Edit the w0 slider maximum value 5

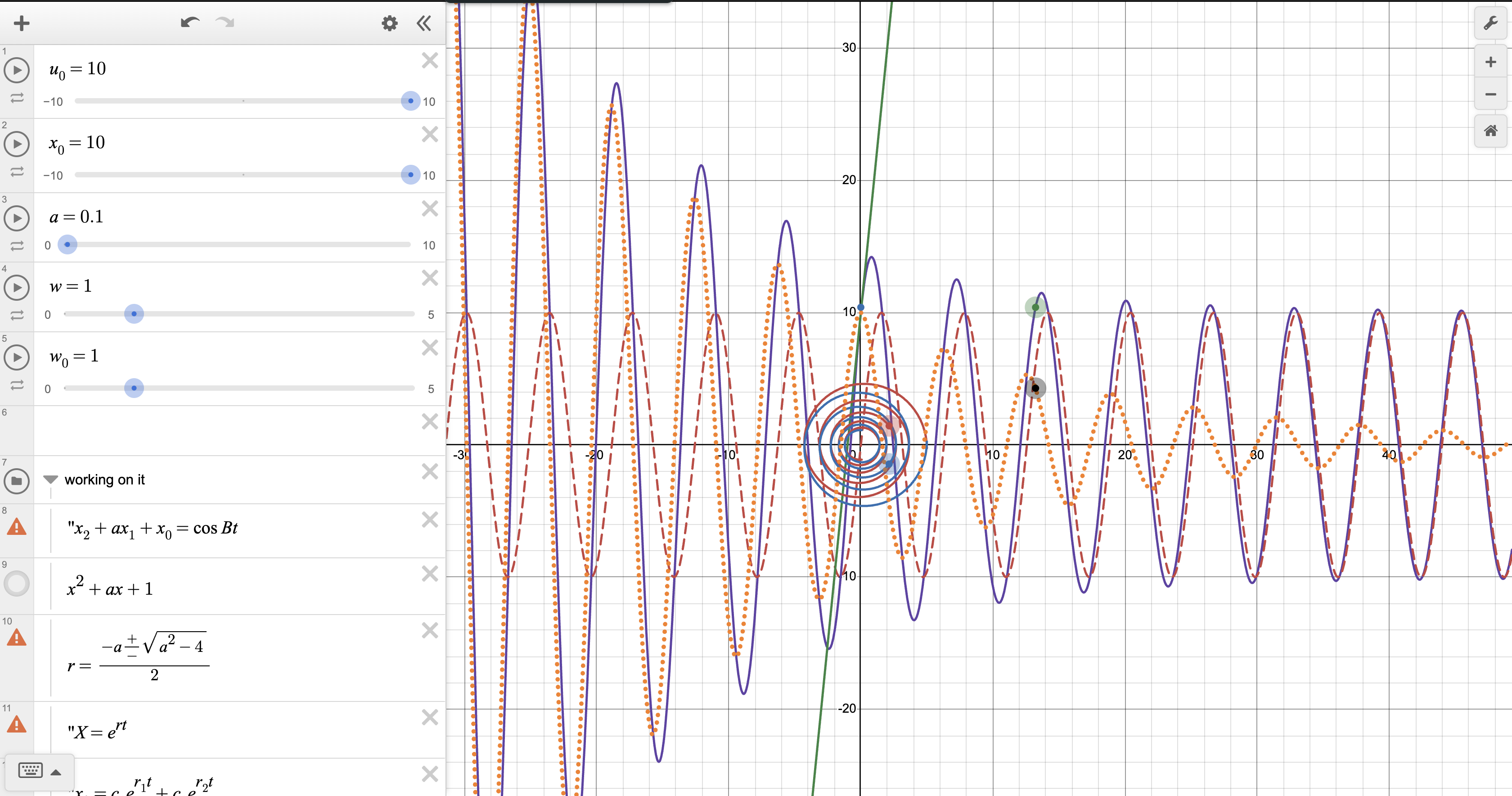click(431, 389)
